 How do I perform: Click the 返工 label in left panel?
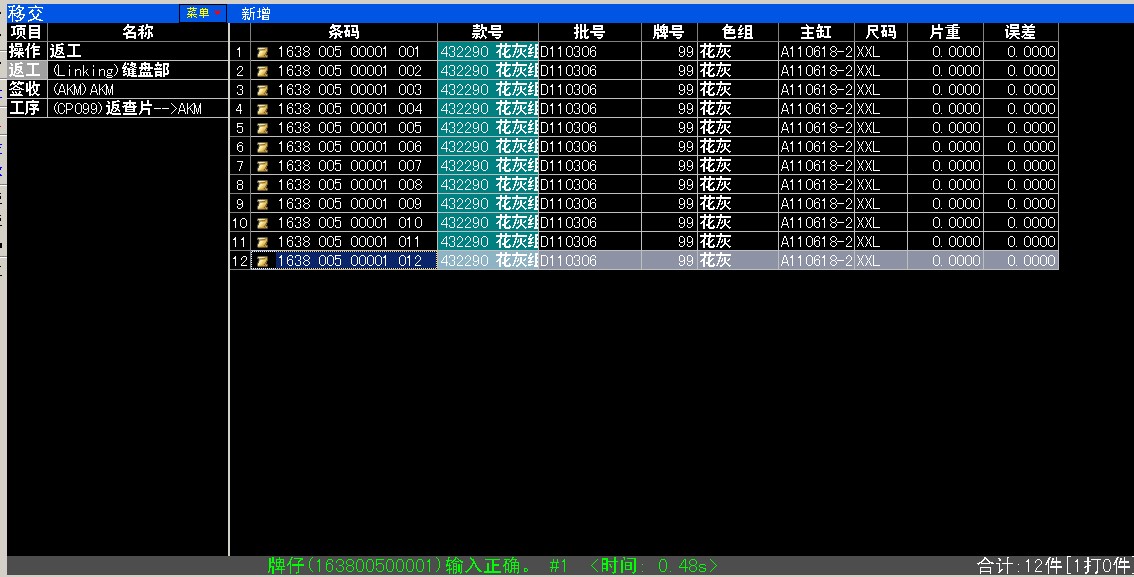point(27,70)
